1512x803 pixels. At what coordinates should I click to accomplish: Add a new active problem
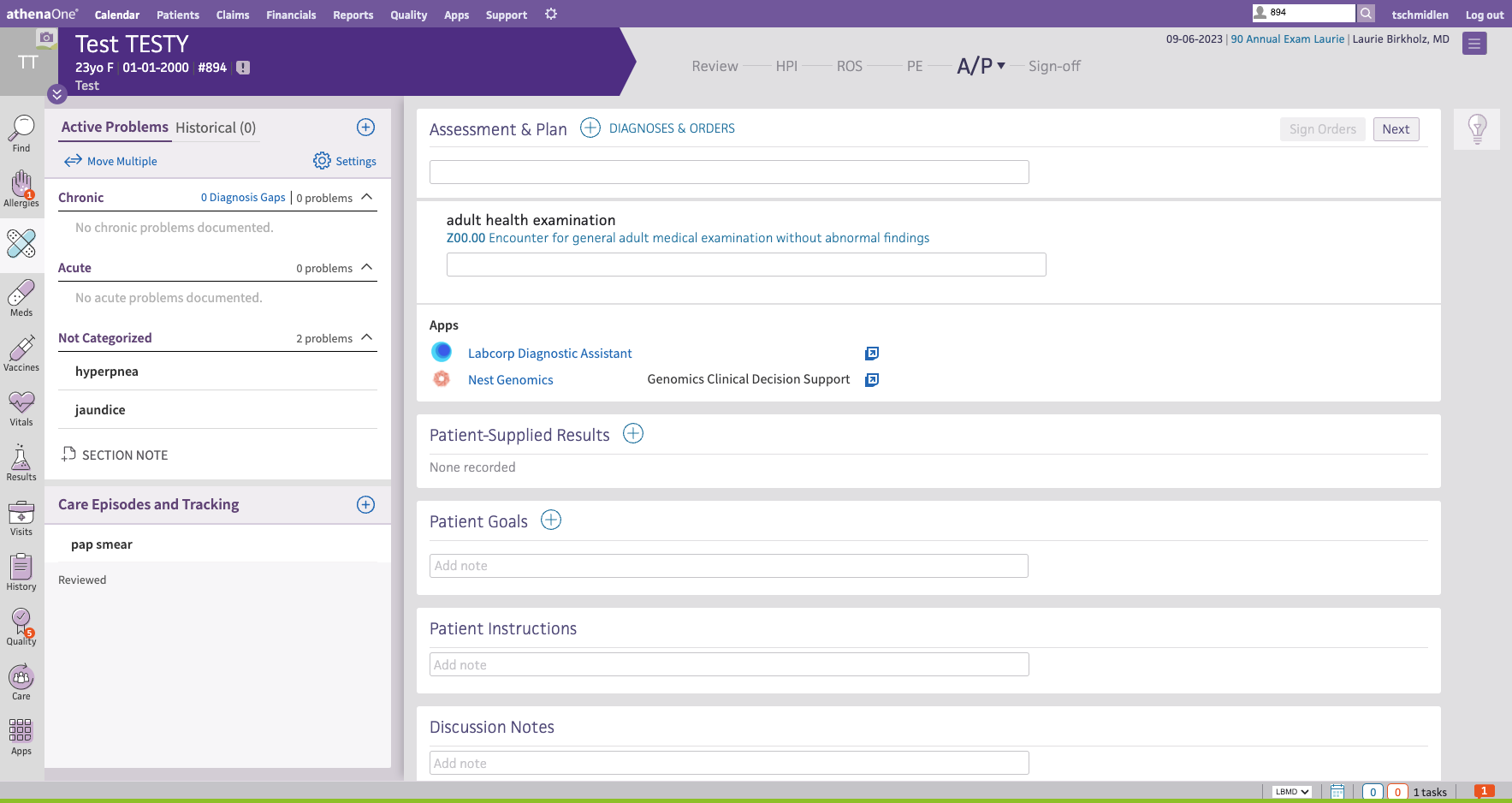coord(365,128)
